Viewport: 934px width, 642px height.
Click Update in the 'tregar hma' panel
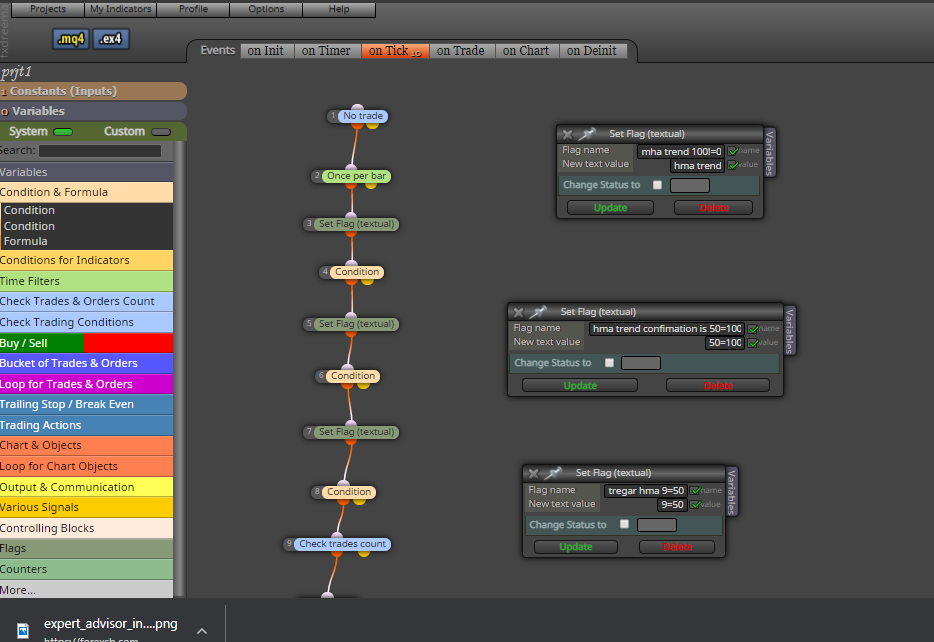[575, 547]
